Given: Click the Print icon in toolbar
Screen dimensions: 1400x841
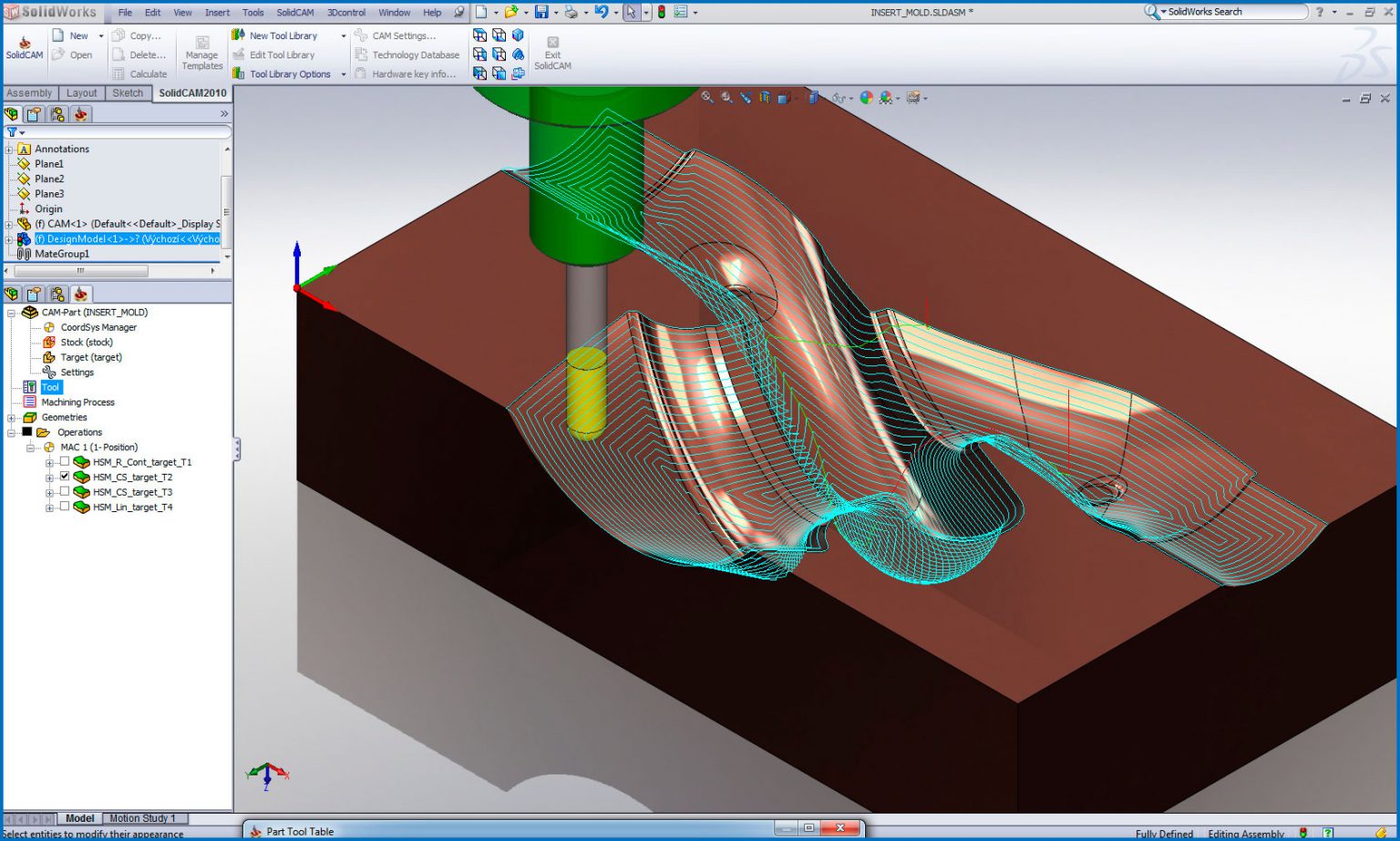Looking at the screenshot, I should pos(571,12).
